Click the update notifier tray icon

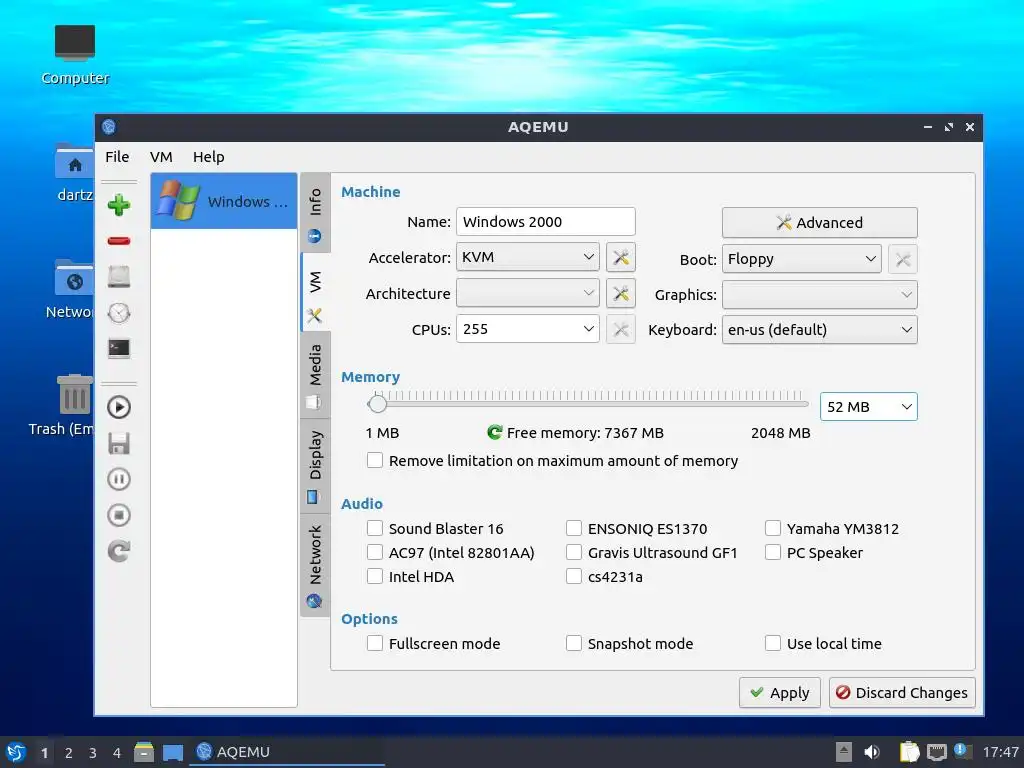tap(962, 751)
